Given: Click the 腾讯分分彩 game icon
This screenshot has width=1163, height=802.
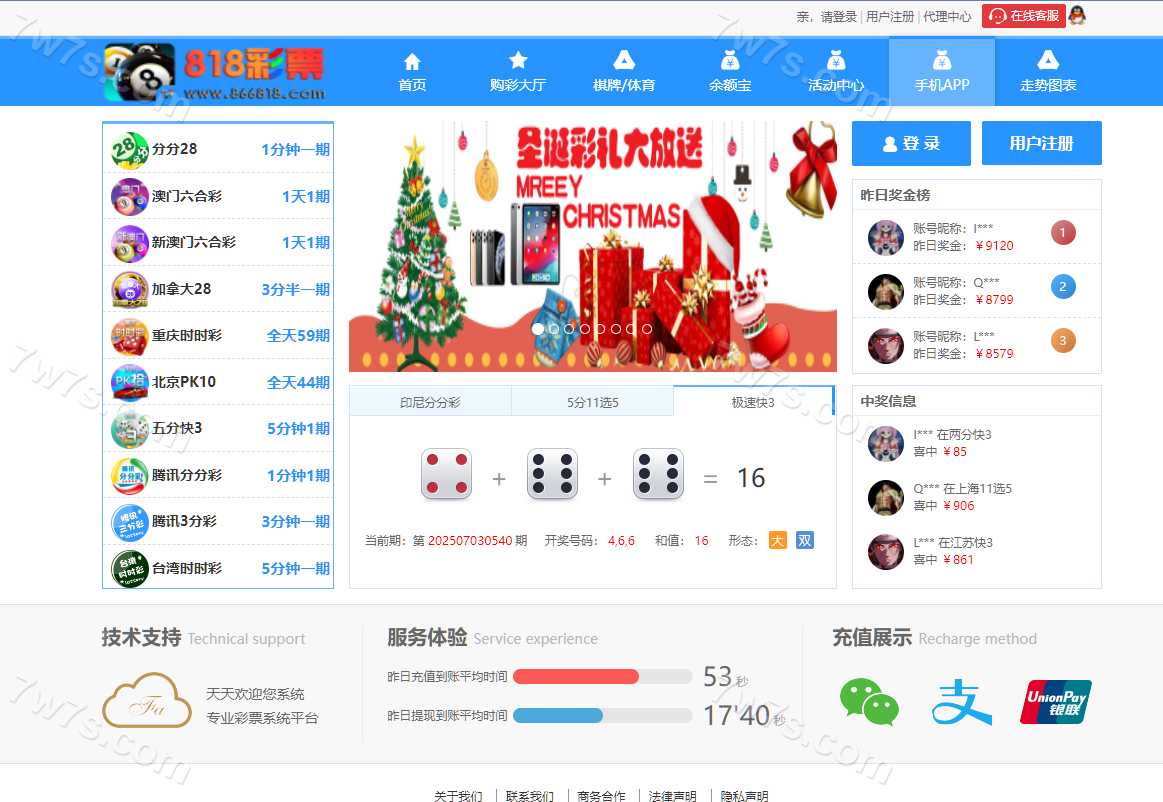Looking at the screenshot, I should [x=129, y=475].
